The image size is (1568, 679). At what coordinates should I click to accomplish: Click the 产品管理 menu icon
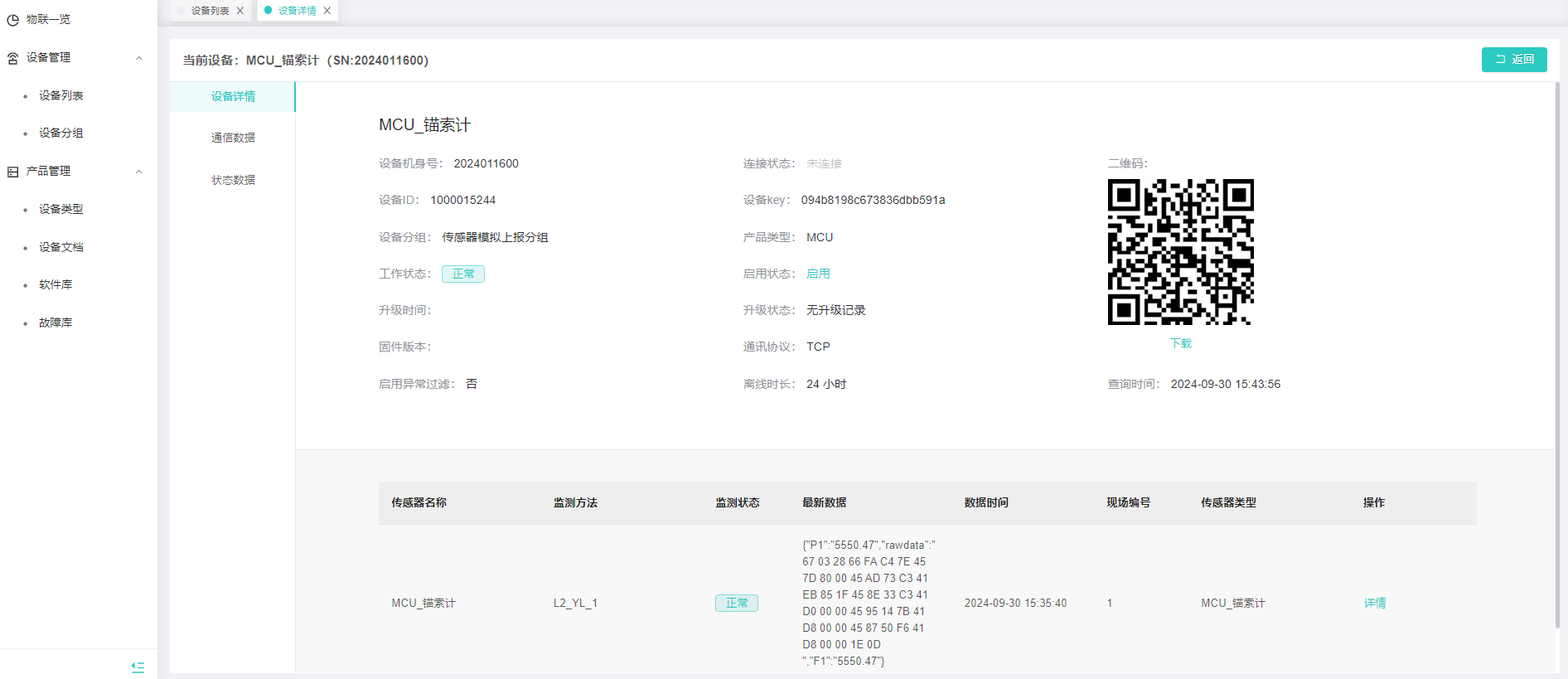13,172
